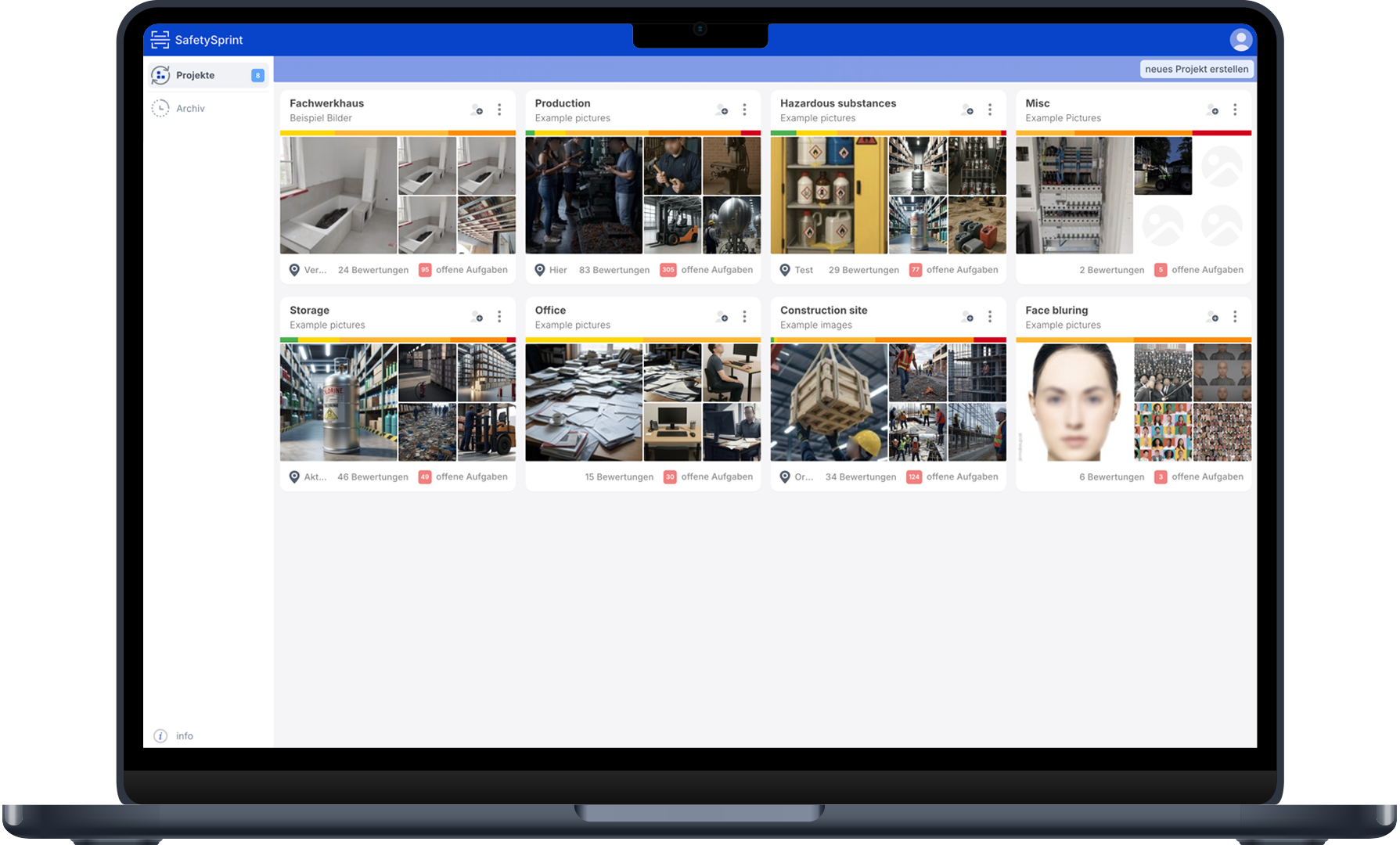Screen dimensions: 1400x845
Task: Click the info icon in the sidebar
Action: (x=160, y=736)
